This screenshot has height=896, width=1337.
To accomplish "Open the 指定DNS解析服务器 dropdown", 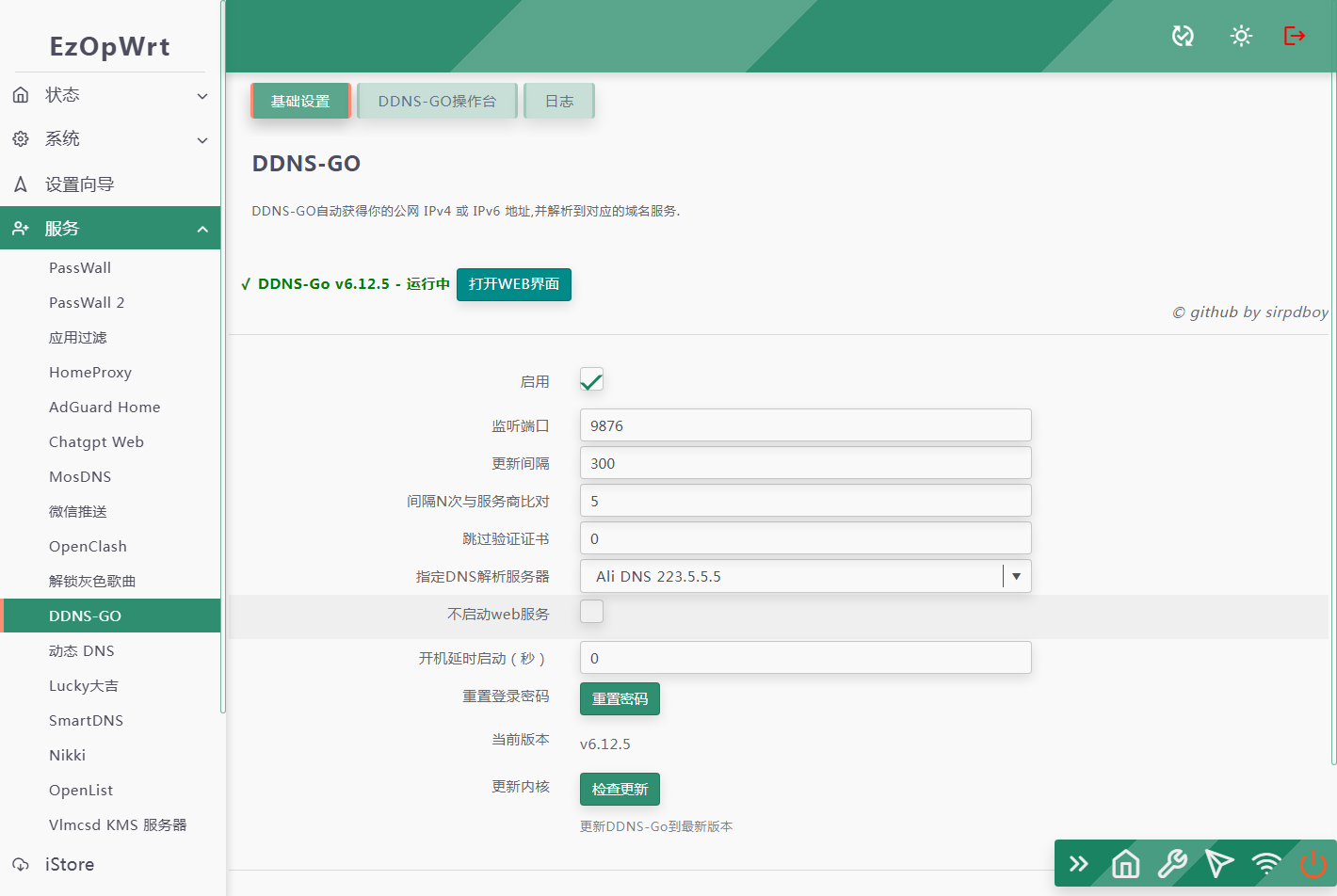I will (806, 576).
